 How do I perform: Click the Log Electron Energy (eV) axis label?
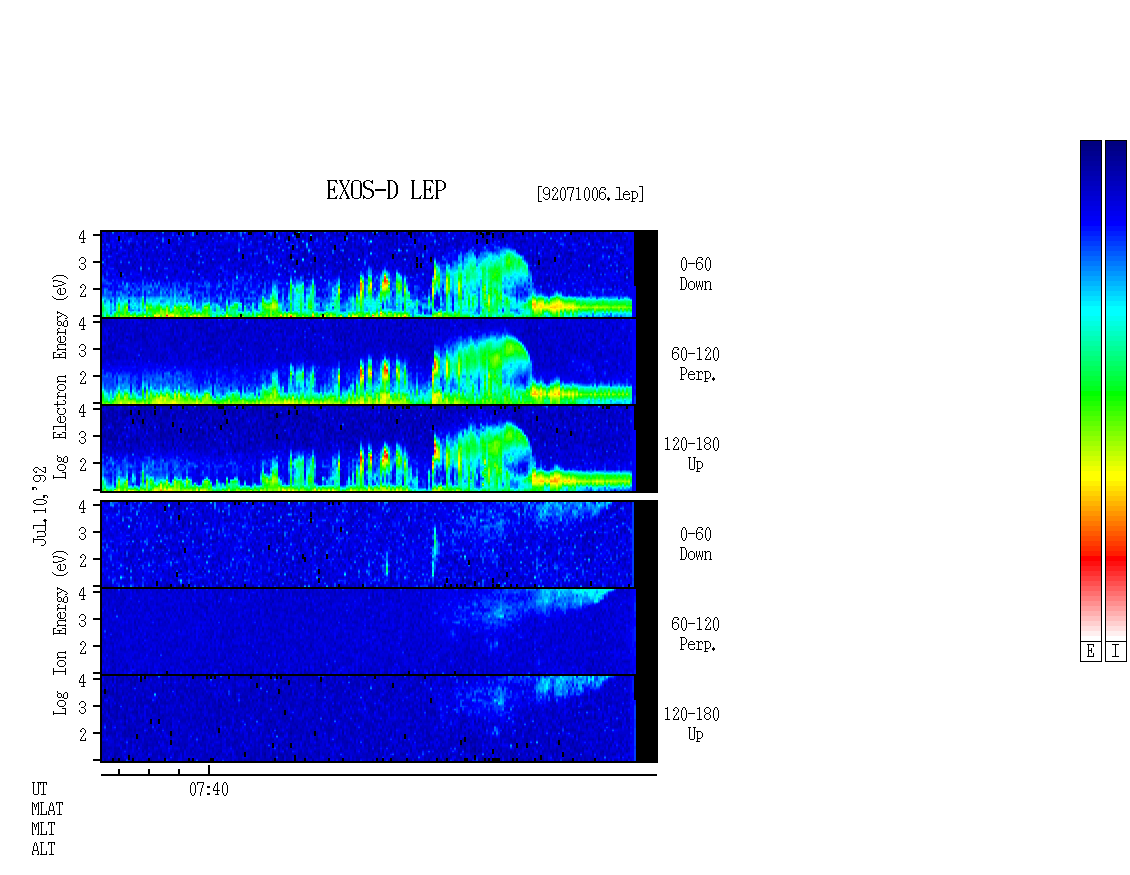(60, 376)
